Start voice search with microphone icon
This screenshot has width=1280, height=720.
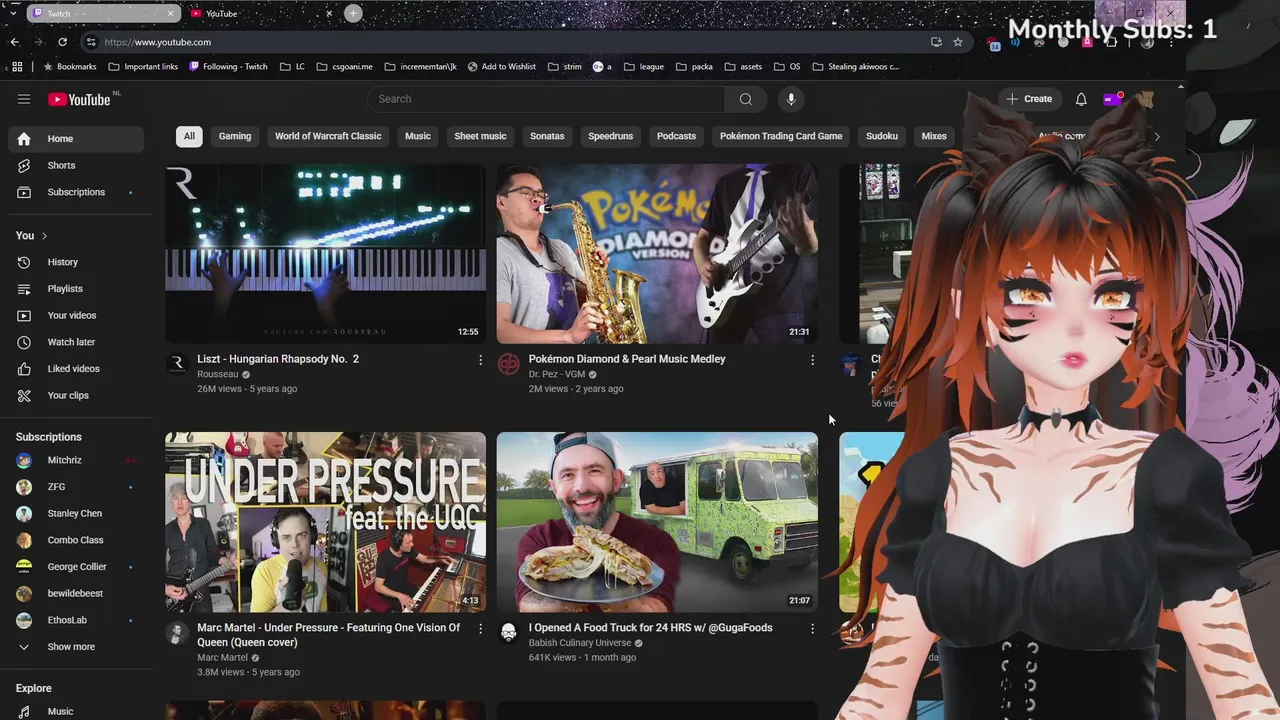791,99
